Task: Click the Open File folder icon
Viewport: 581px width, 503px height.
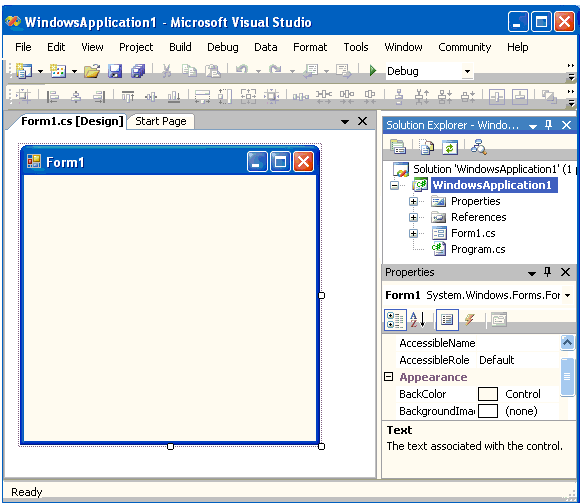Action: point(92,70)
